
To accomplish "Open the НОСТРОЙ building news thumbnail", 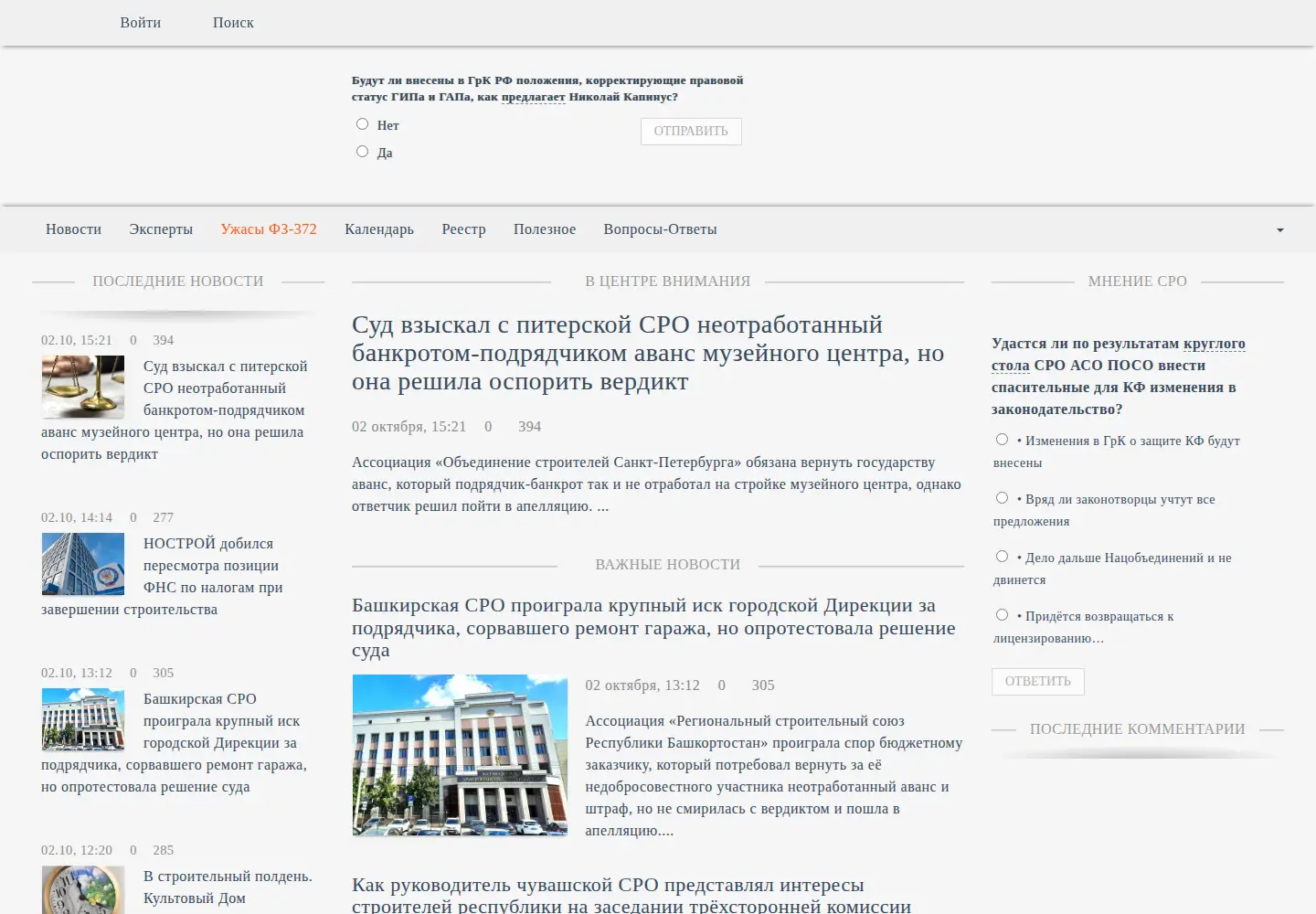I will (x=83, y=565).
